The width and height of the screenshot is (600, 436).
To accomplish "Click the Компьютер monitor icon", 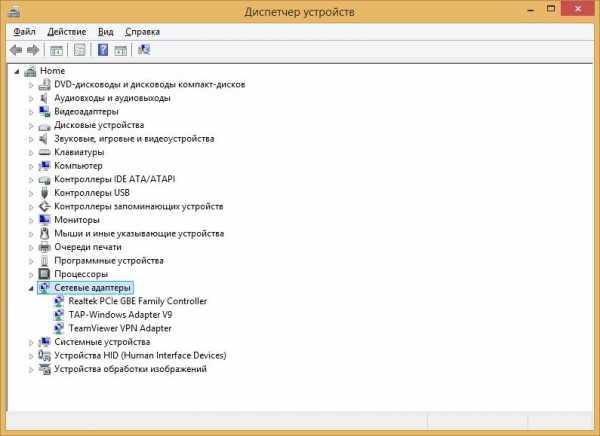I will pyautogui.click(x=44, y=166).
